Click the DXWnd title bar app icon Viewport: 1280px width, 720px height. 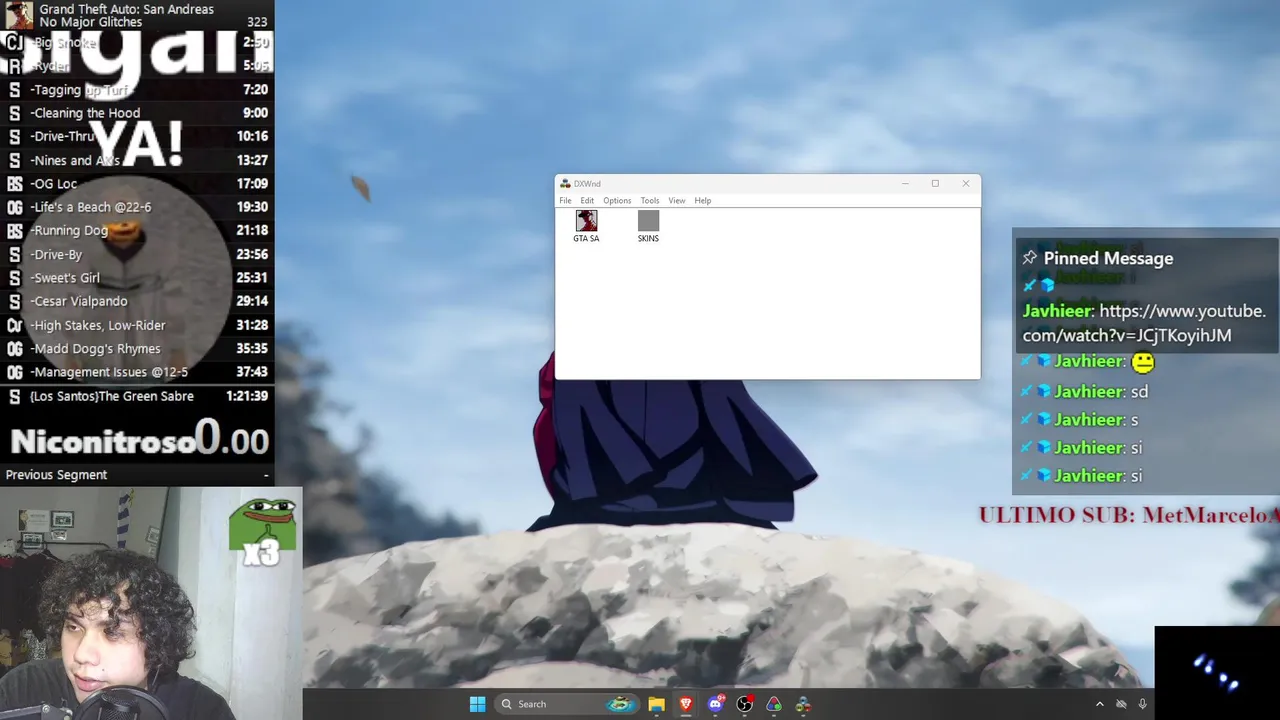[565, 184]
